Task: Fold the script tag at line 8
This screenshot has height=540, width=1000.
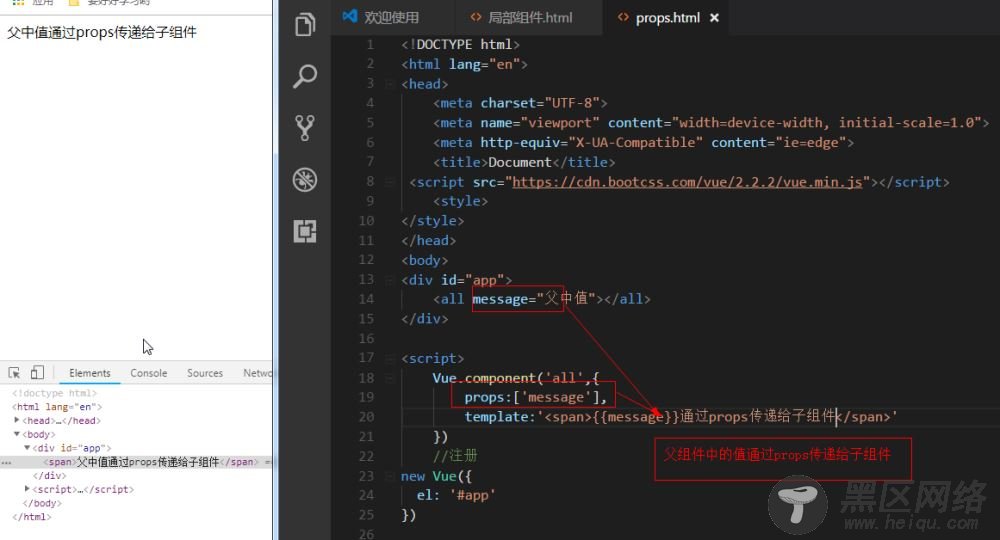Action: click(x=389, y=182)
